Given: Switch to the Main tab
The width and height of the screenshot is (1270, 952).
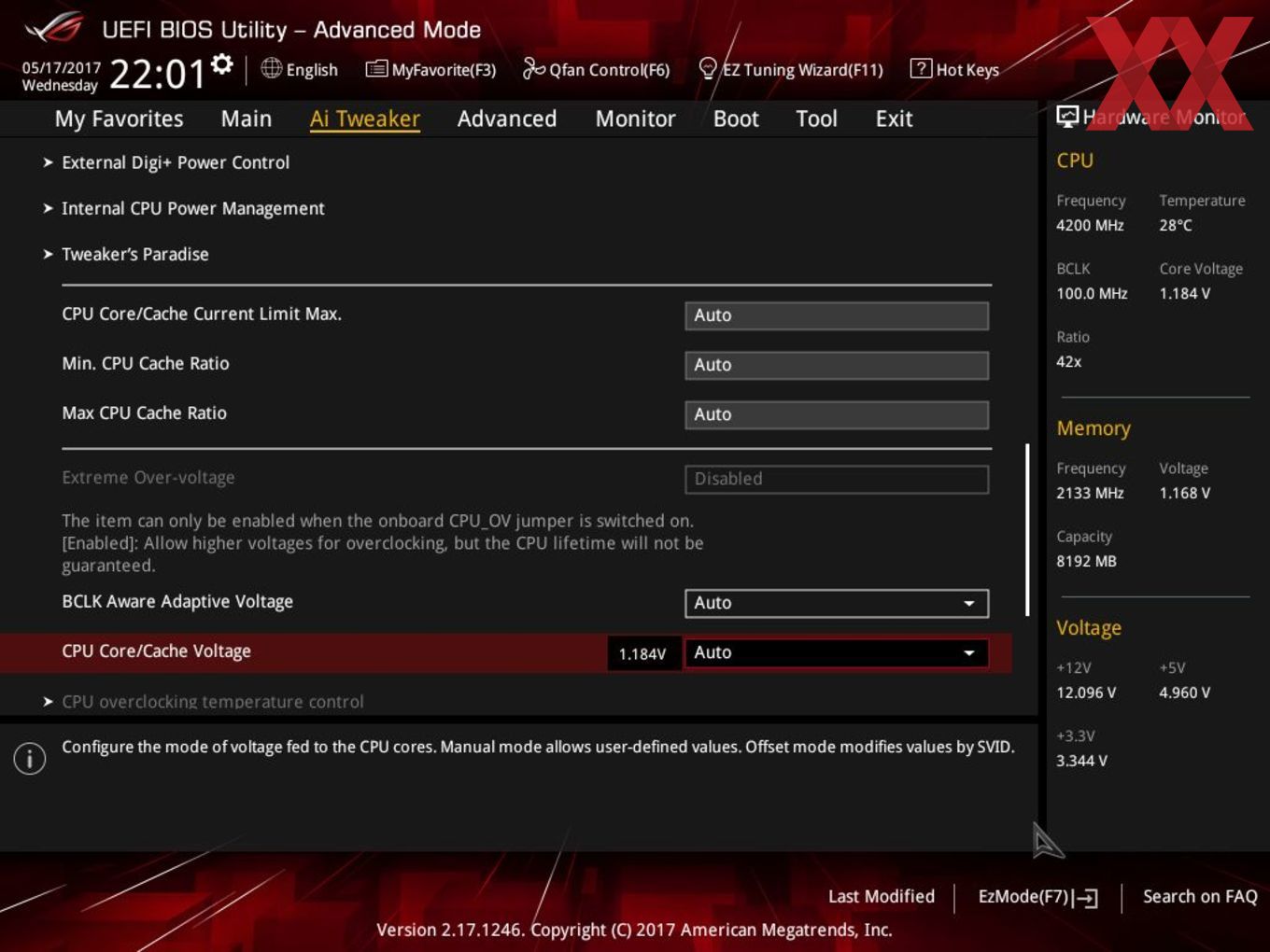Looking at the screenshot, I should pyautogui.click(x=247, y=119).
